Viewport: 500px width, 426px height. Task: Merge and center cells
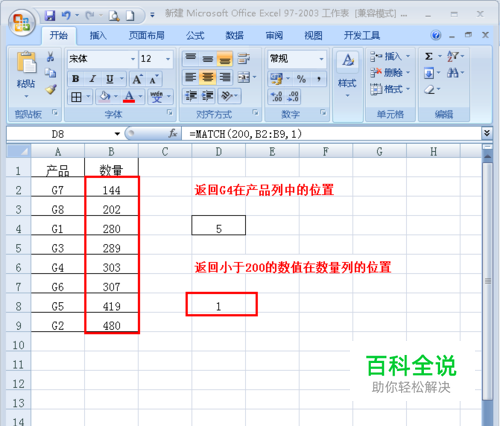tap(244, 77)
